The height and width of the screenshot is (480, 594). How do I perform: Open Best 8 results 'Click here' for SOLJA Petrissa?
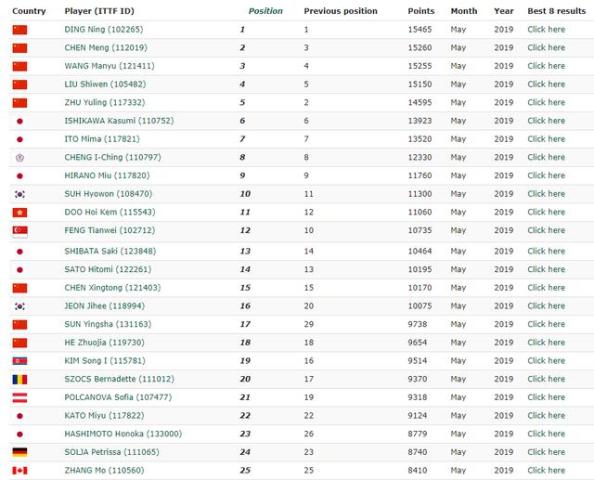(546, 452)
